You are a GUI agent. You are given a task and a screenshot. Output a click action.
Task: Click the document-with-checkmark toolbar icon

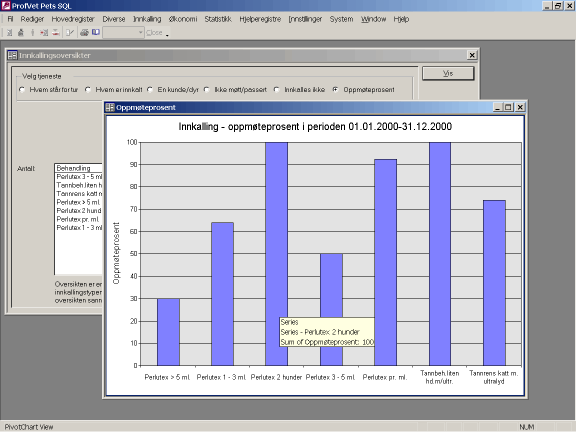70,33
